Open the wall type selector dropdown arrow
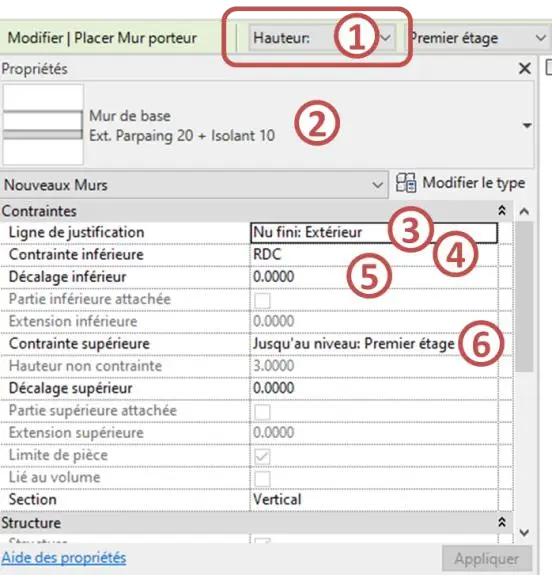 527,125
